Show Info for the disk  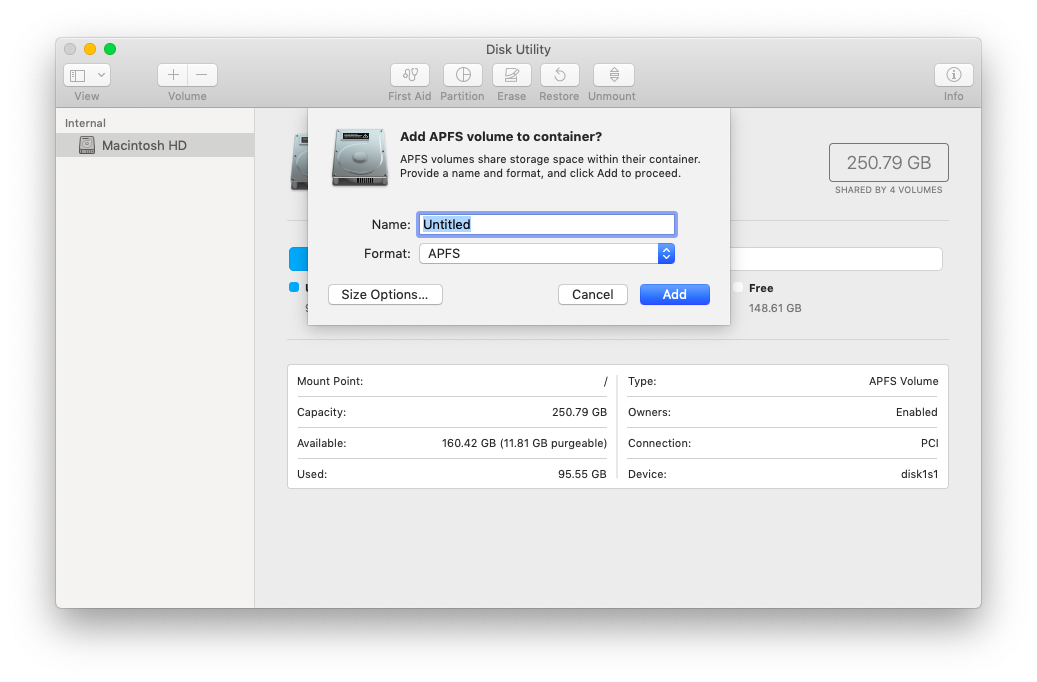pos(952,75)
